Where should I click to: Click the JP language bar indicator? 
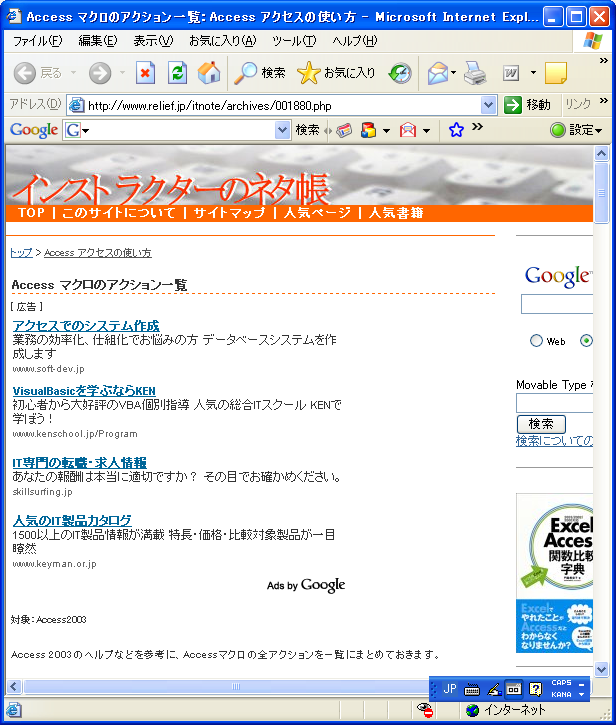click(450, 689)
